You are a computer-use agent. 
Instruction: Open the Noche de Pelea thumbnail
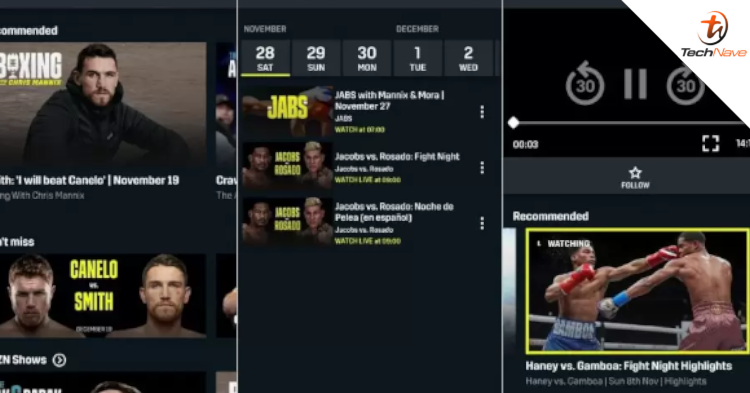click(287, 221)
